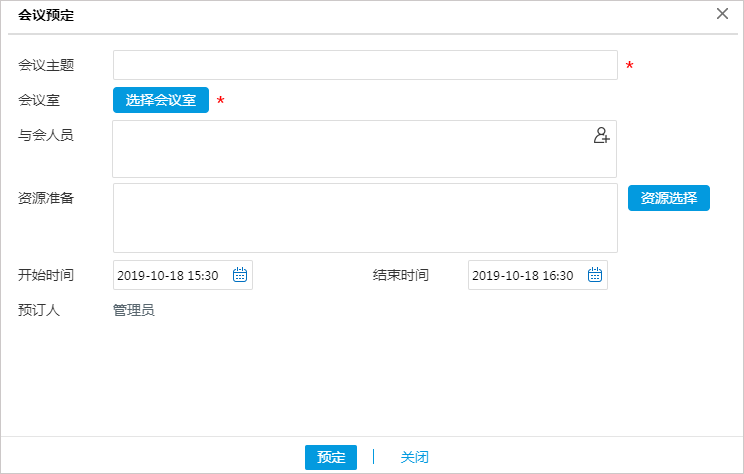The image size is (744, 474).
Task: Click the 会议预定 dialog title
Action: tap(46, 15)
